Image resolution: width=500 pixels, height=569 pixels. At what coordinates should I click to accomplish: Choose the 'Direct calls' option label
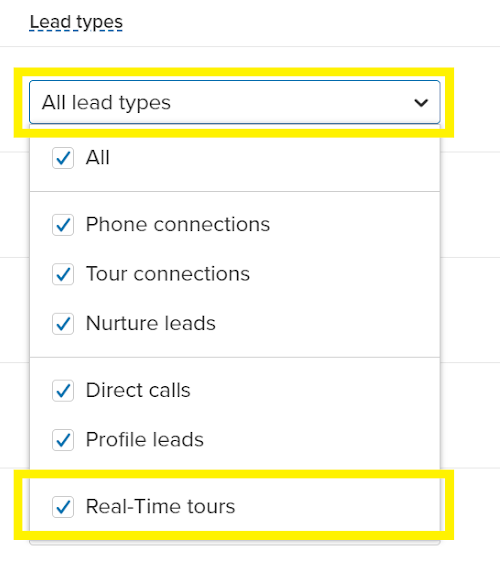[138, 390]
